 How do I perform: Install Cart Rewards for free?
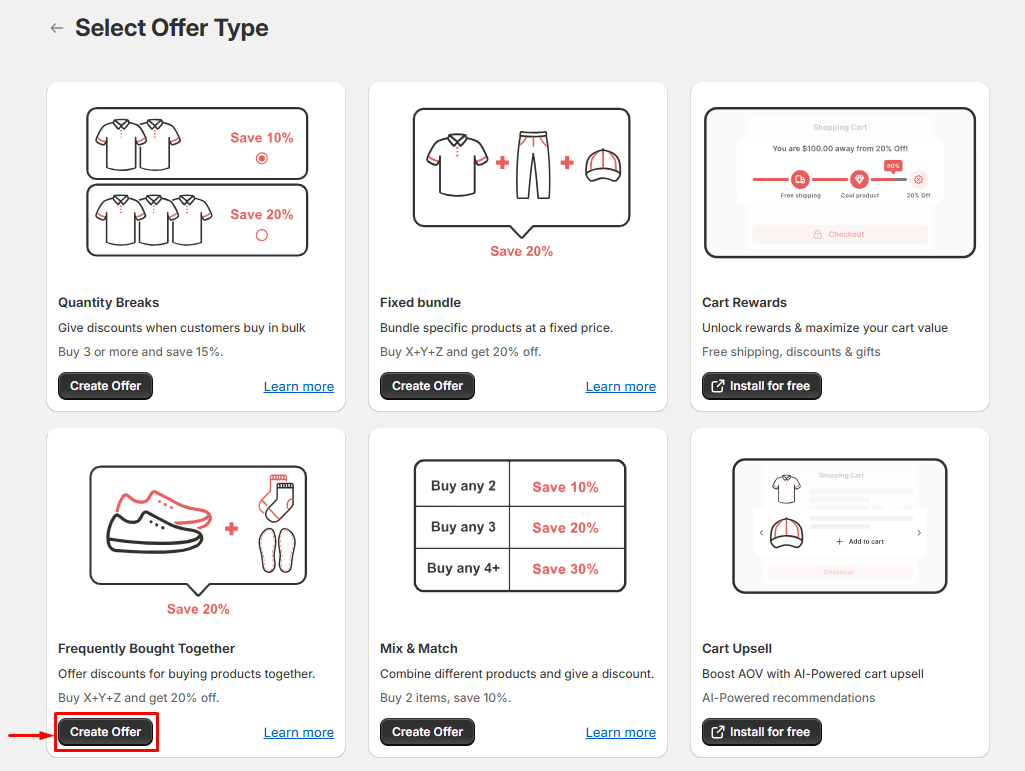pos(761,386)
